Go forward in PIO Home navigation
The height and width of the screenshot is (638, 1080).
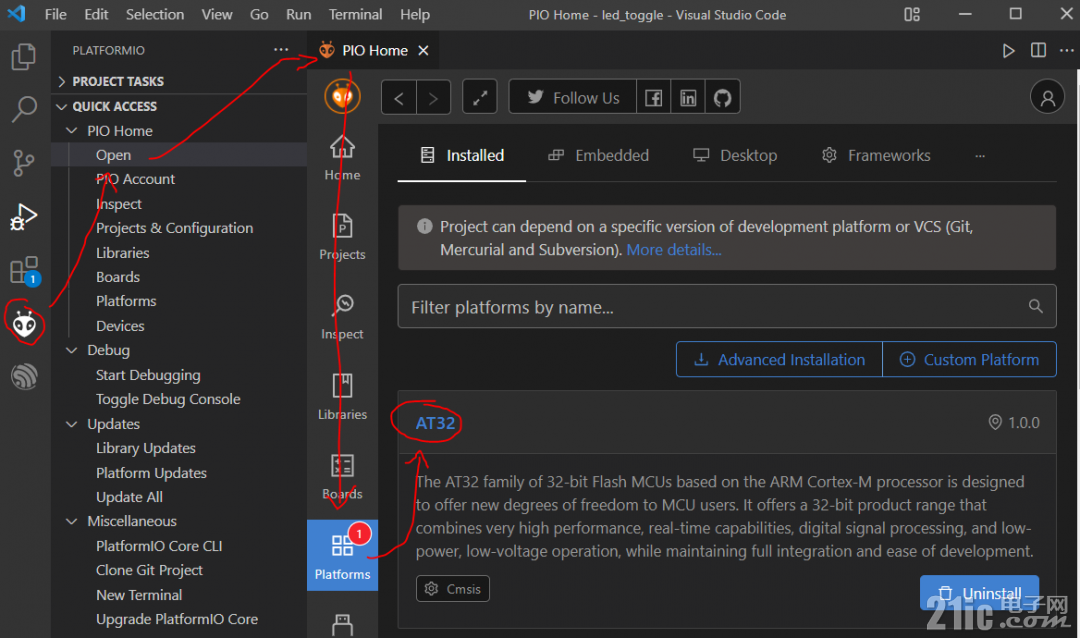(433, 98)
